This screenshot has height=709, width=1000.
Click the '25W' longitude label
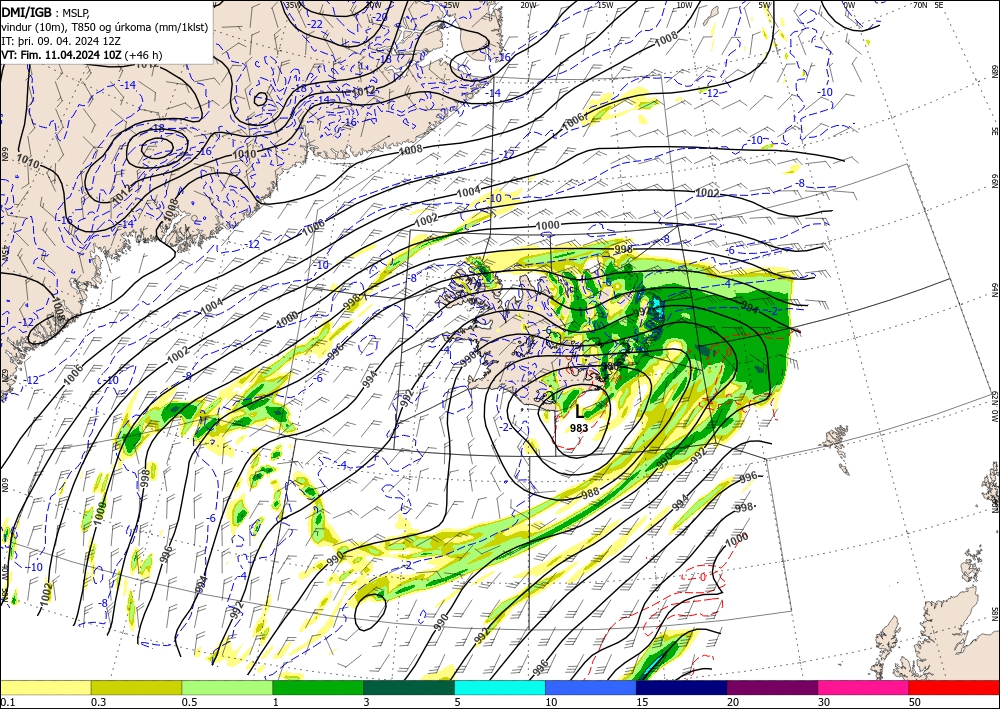451,5
